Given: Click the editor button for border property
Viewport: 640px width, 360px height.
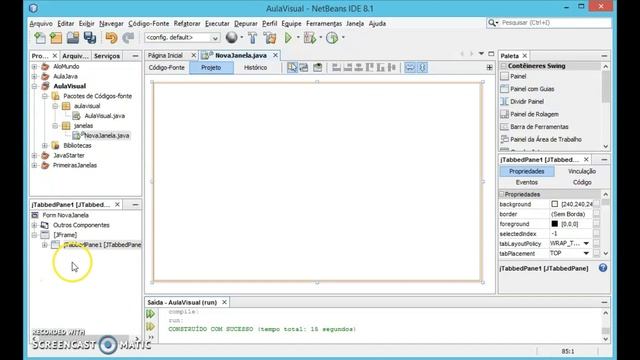Looking at the screenshot, I should coord(596,214).
